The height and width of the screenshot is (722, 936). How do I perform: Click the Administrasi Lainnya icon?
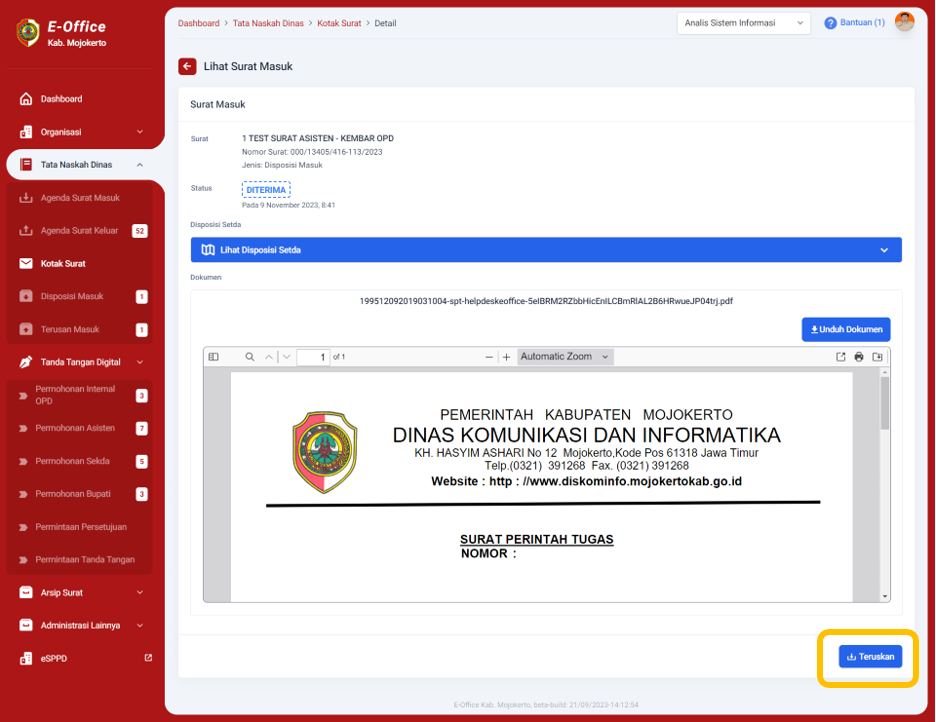[26, 625]
